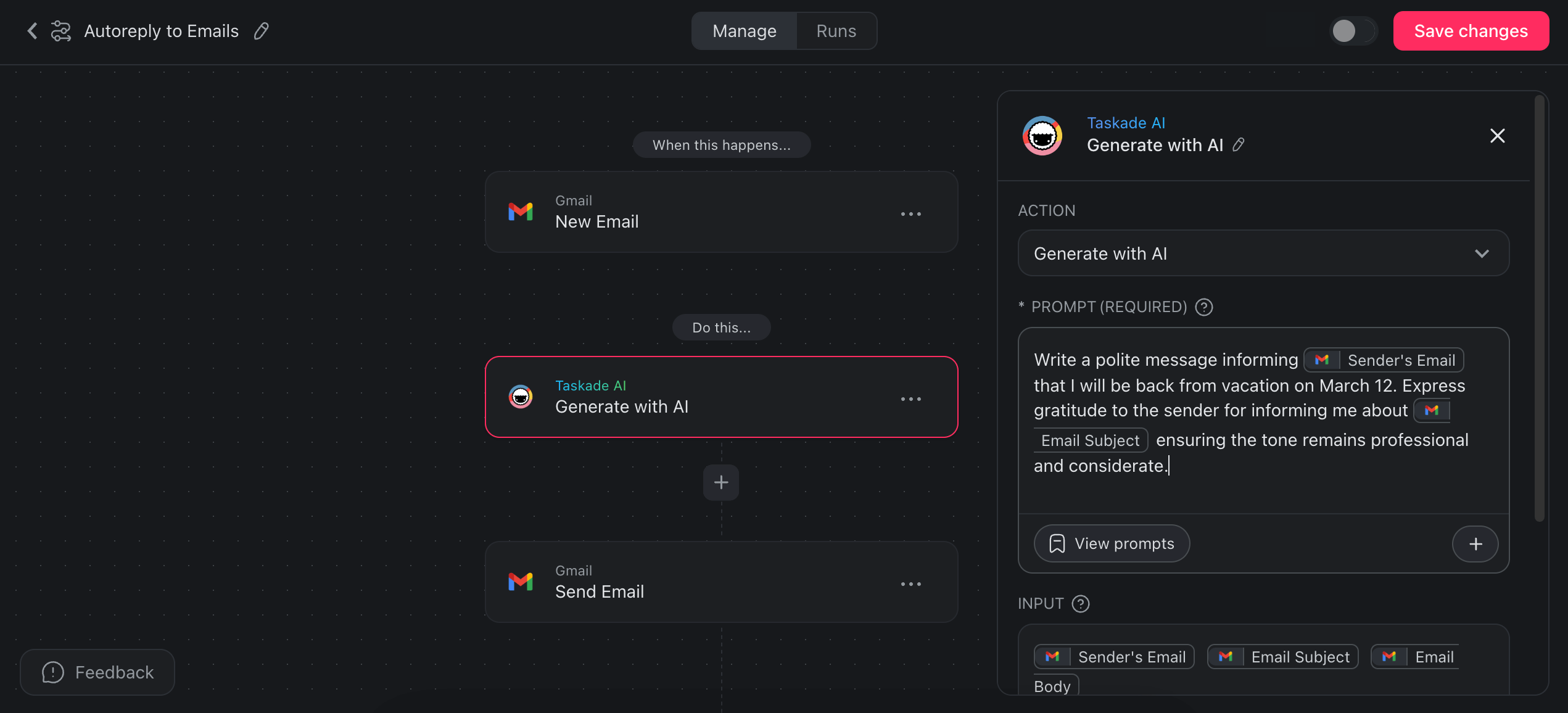Enable the workflow toggle in the top bar

pyautogui.click(x=1353, y=31)
